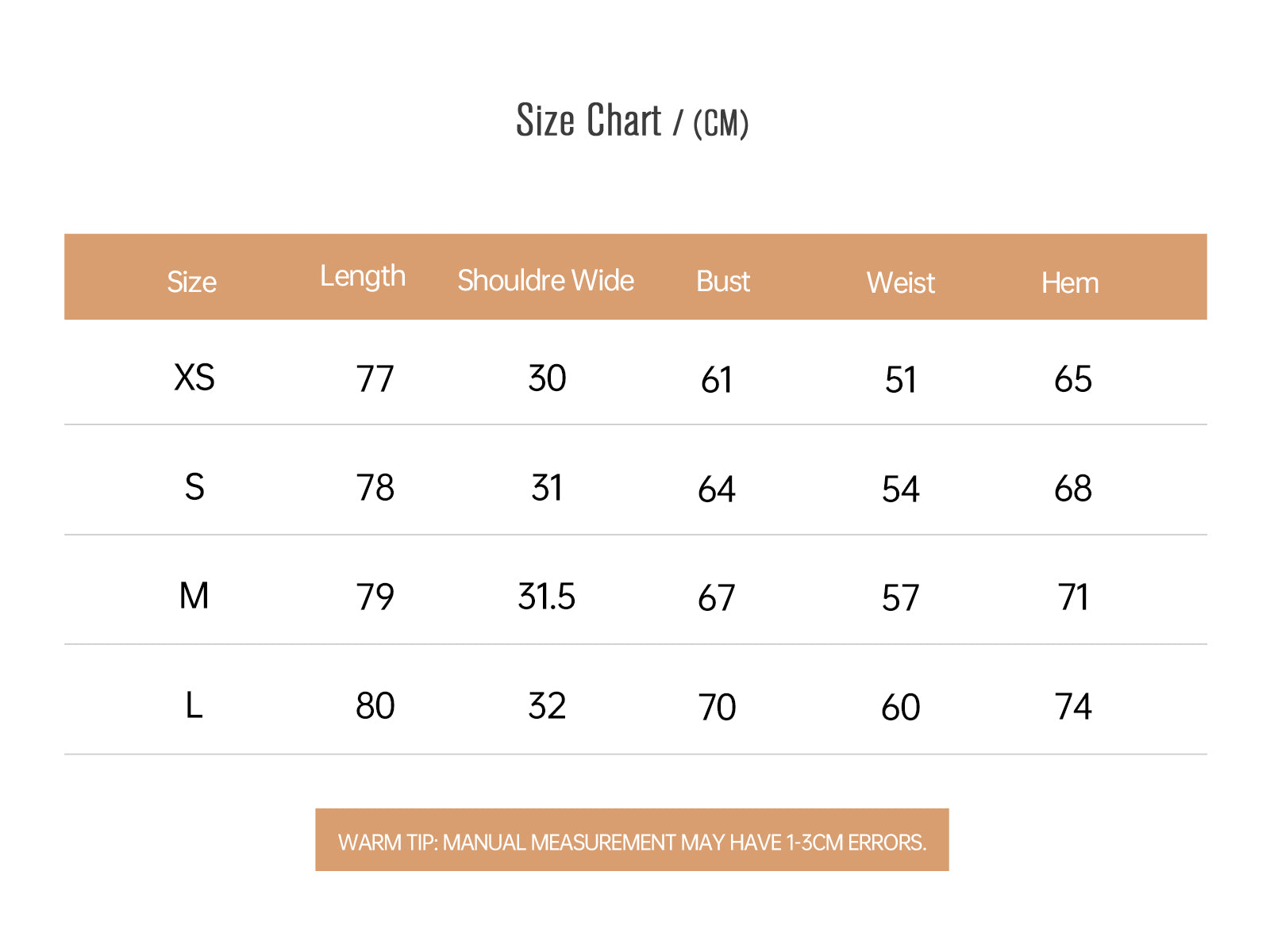
Task: Select the Size column header
Action: pos(191,282)
